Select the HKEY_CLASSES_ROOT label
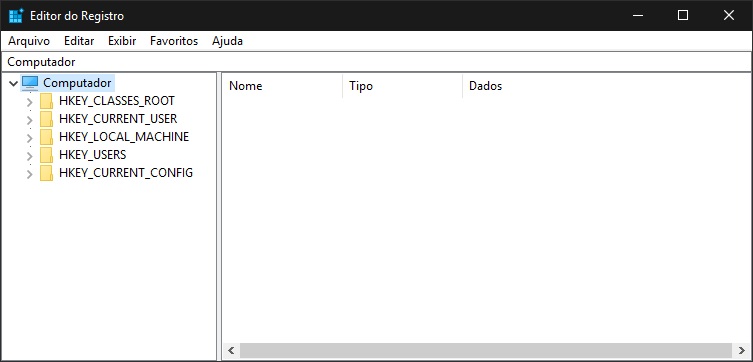The image size is (753, 362). tap(117, 101)
